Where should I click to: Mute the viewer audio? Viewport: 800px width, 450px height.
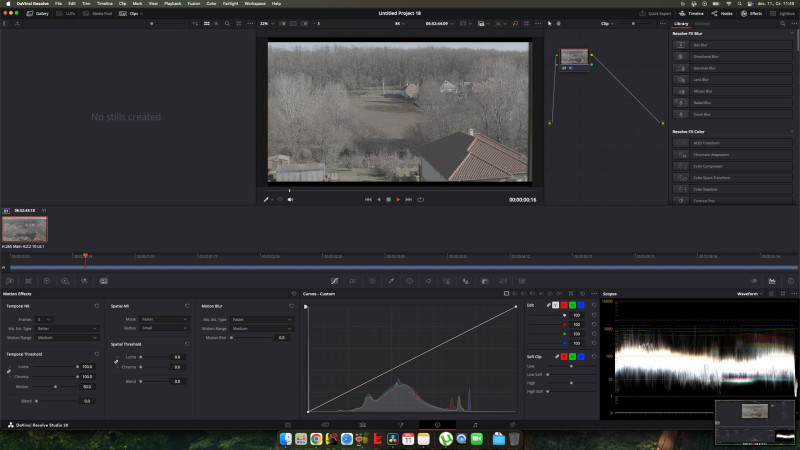(290, 199)
